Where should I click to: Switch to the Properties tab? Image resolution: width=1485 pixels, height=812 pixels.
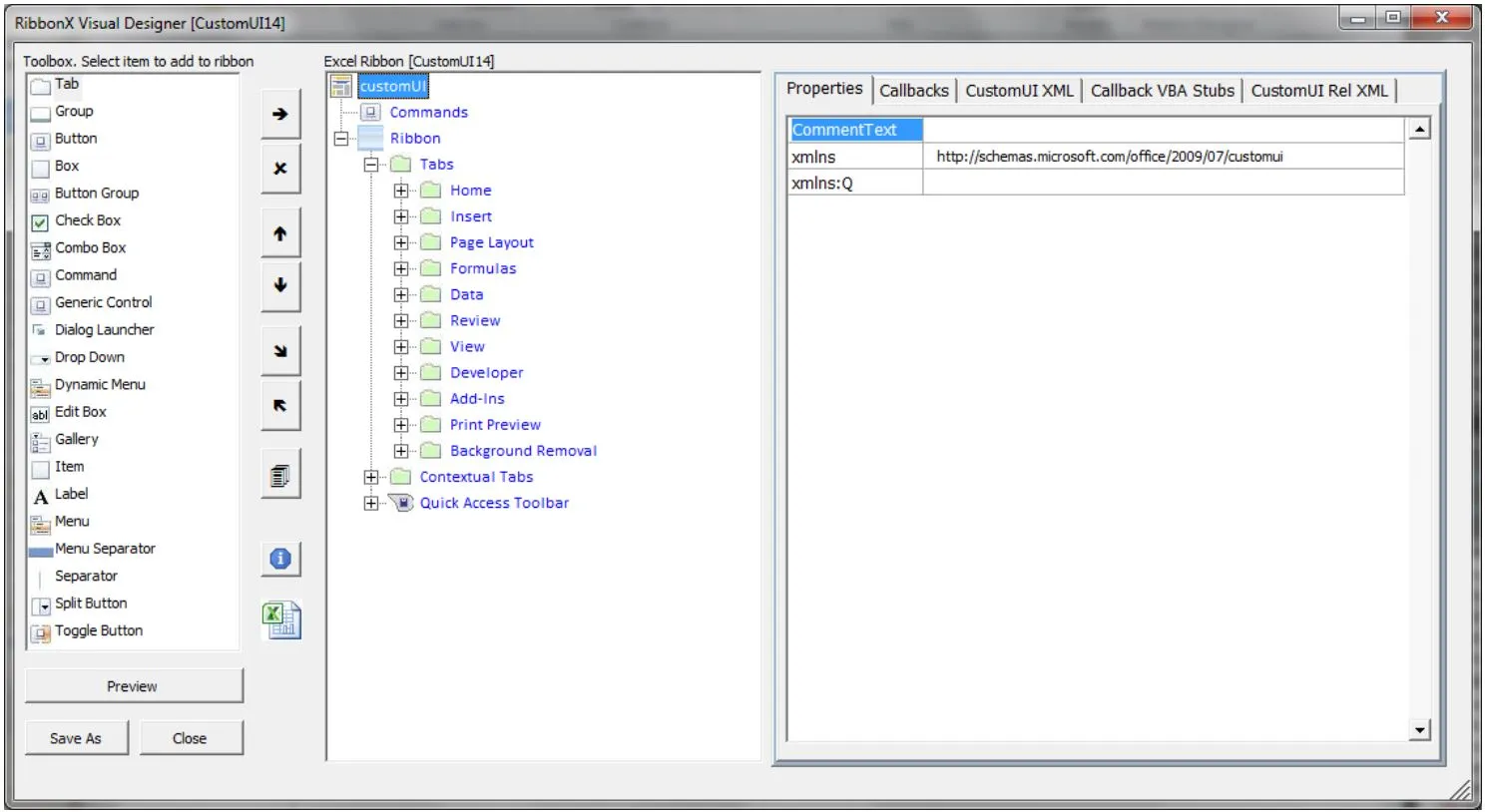824,89
